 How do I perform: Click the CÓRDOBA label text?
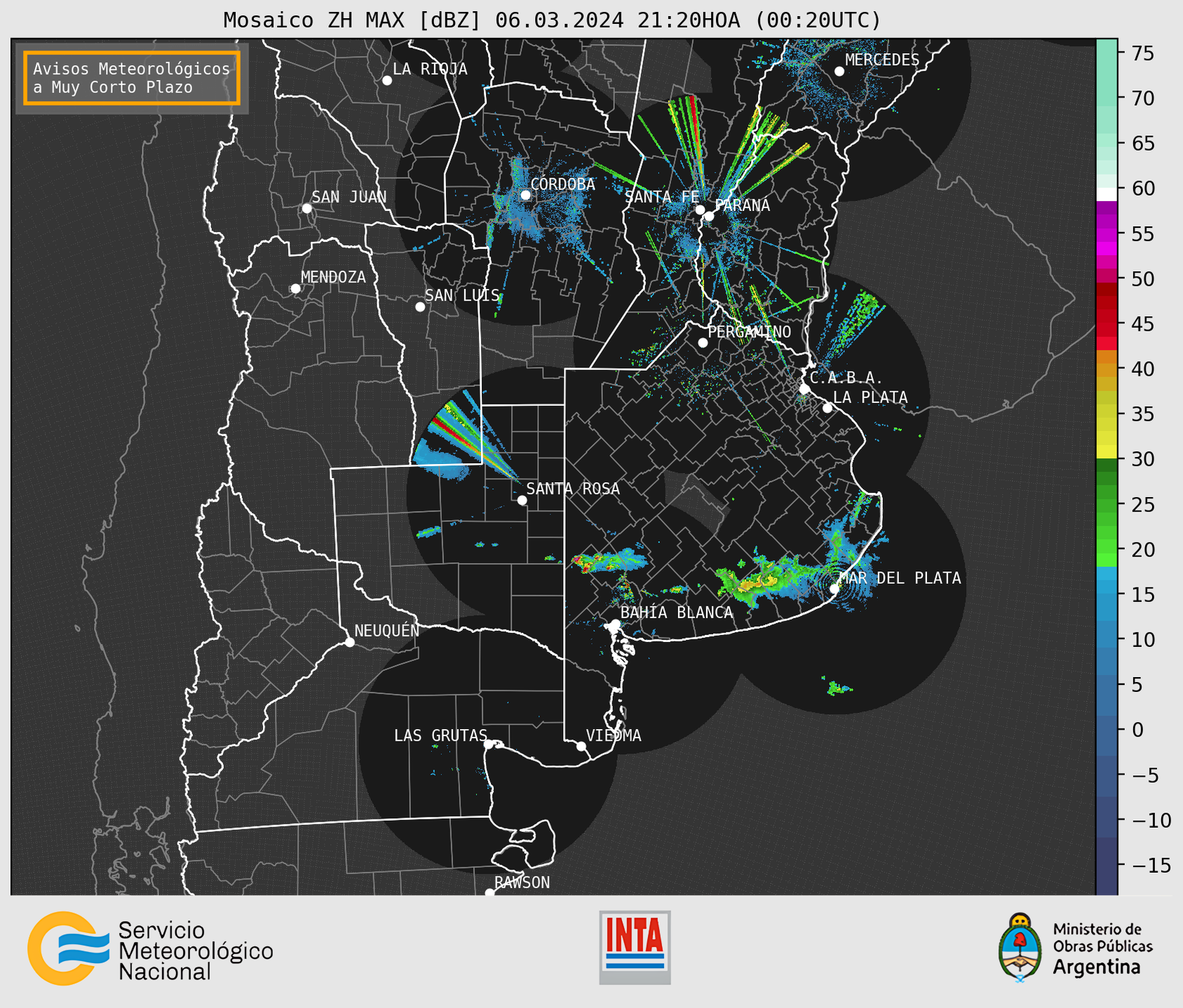tap(562, 184)
